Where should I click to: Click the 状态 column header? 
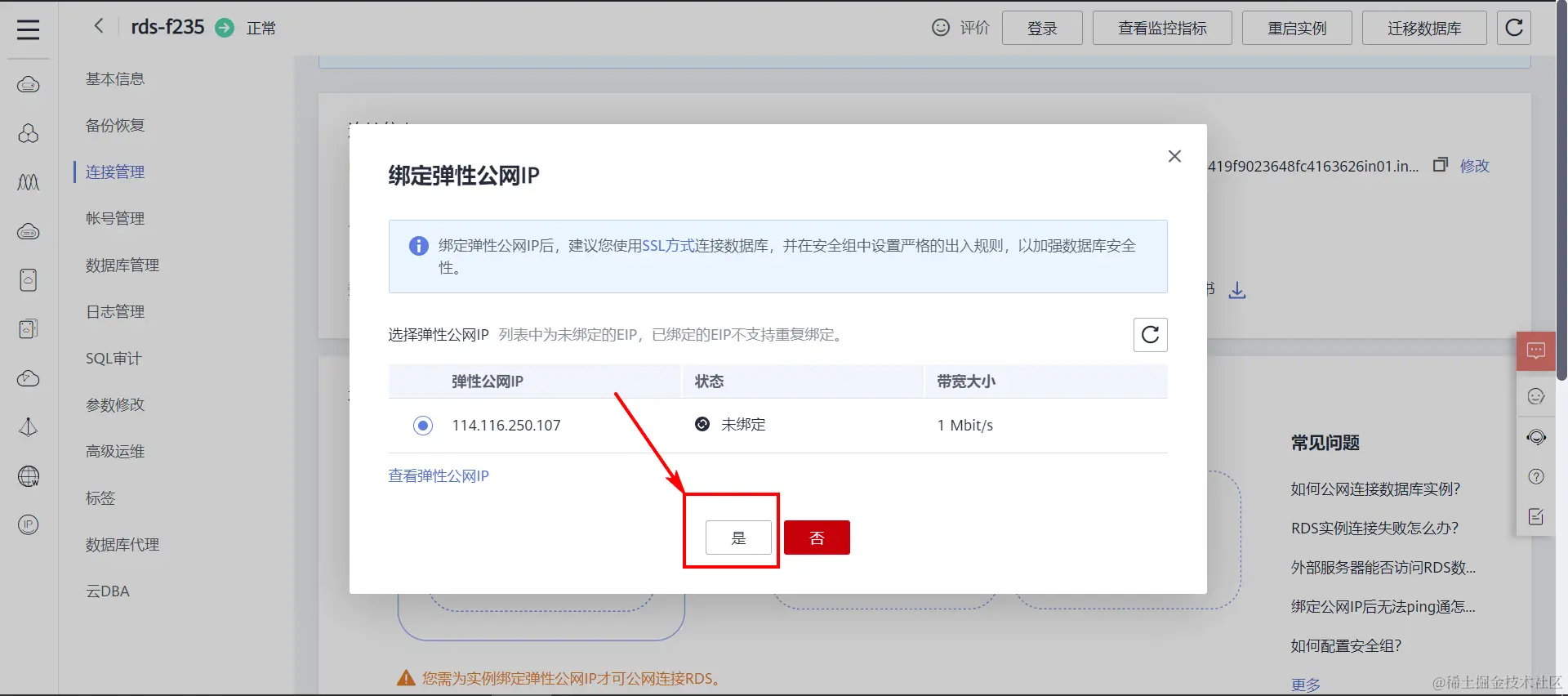709,381
